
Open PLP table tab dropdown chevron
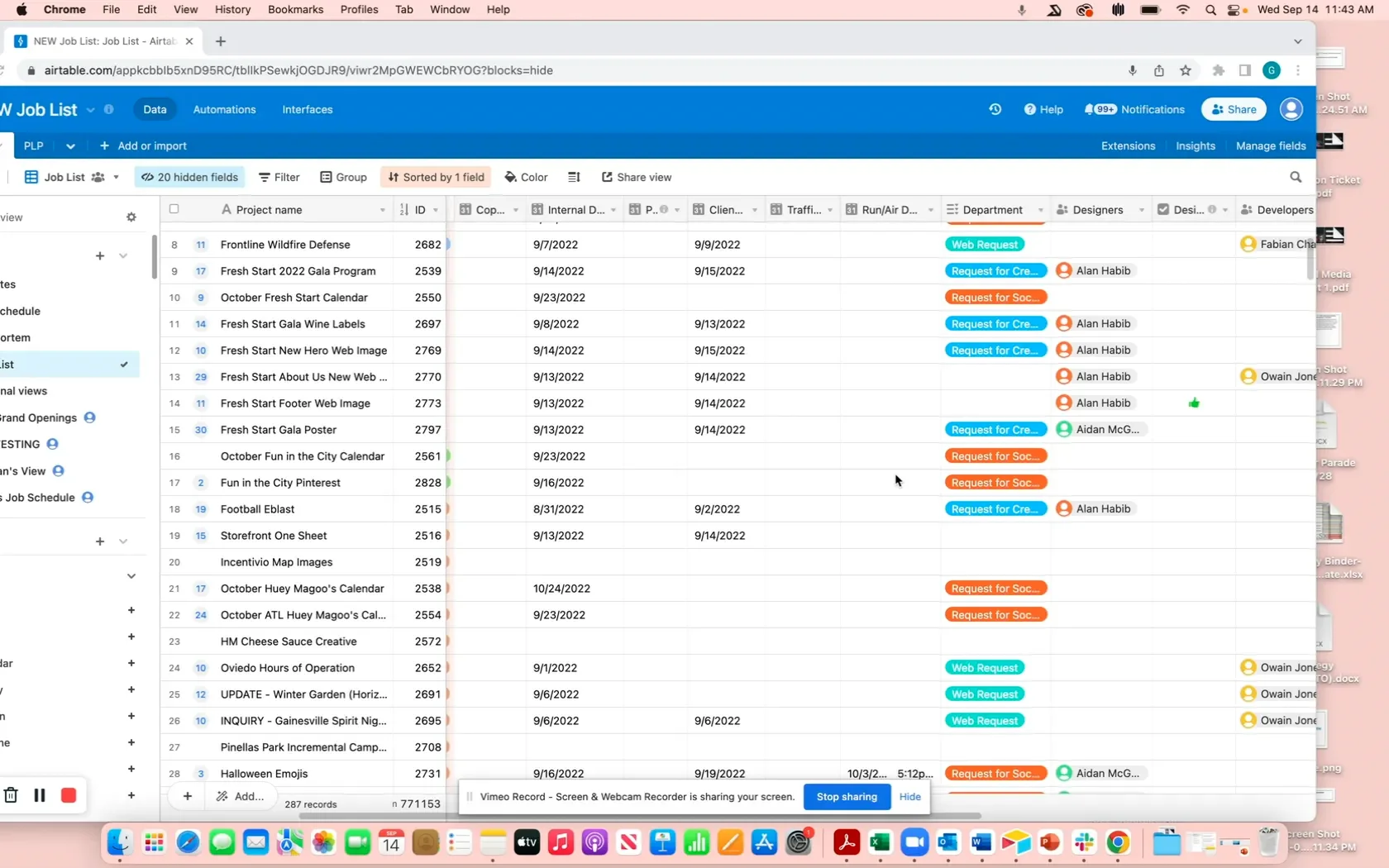[x=70, y=146]
